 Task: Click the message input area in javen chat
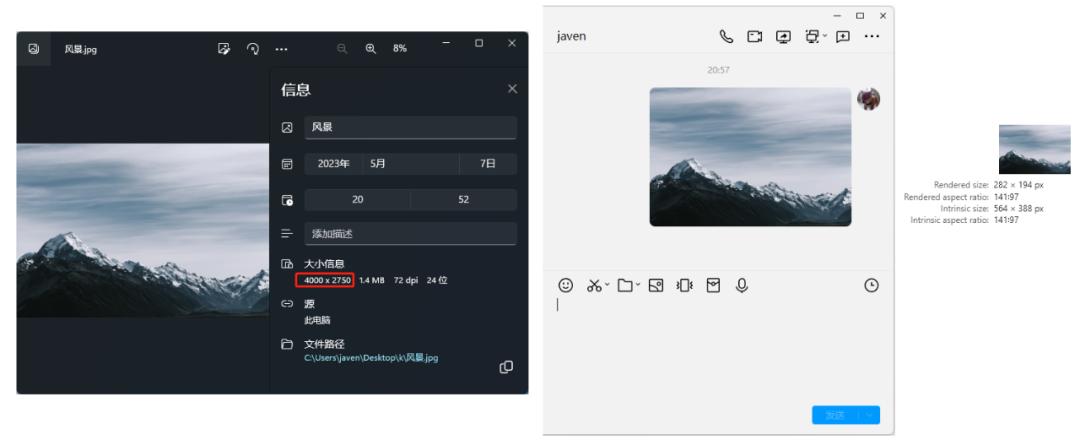718,348
